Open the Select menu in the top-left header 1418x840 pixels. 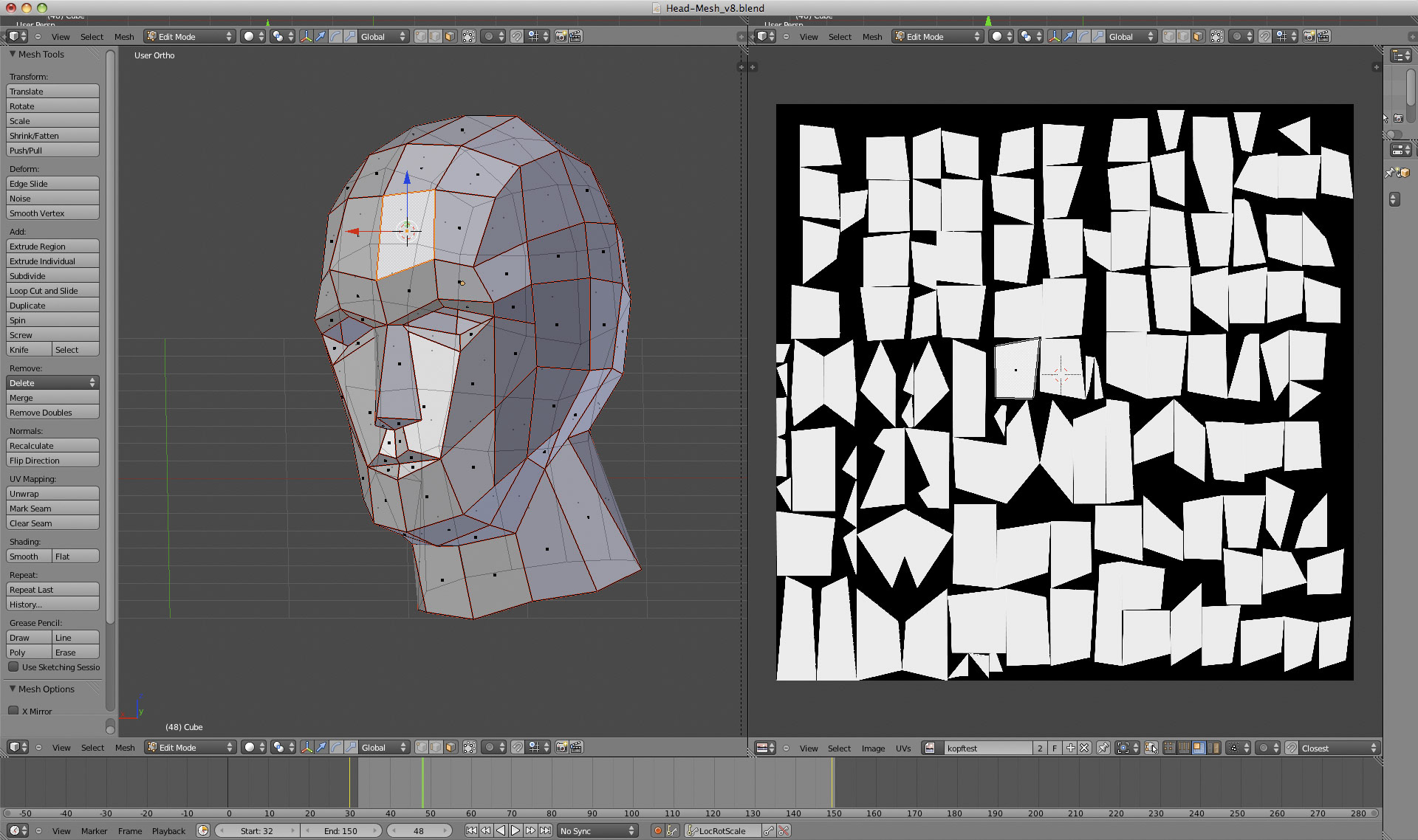(92, 37)
